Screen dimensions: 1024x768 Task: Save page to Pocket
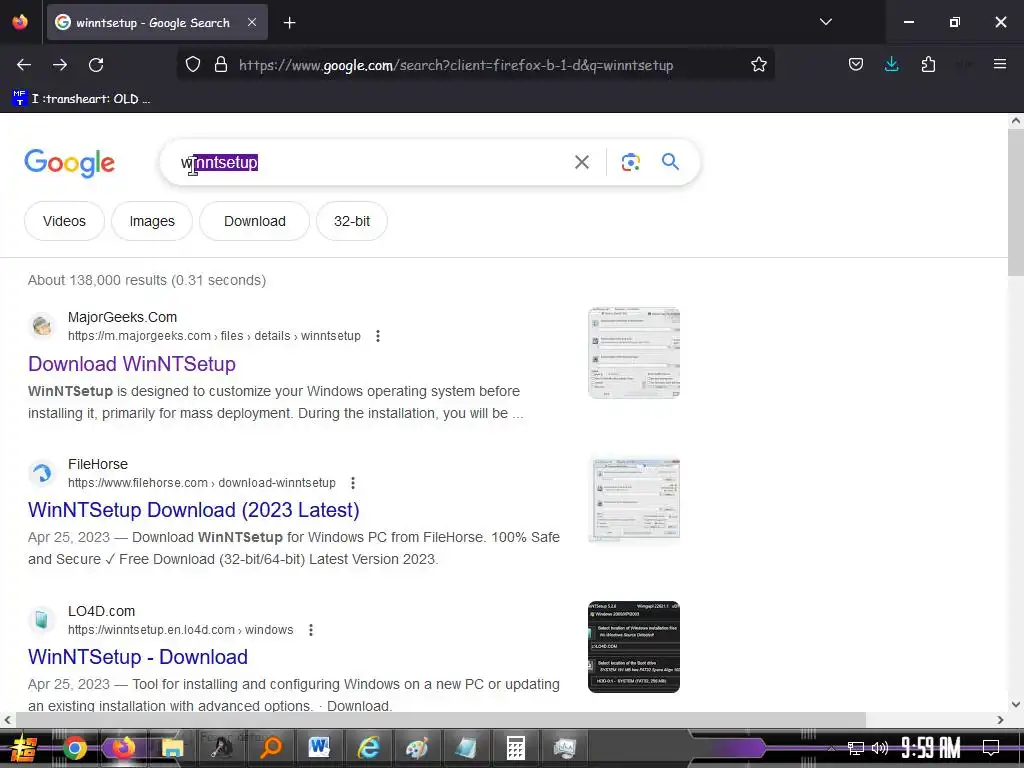pyautogui.click(x=856, y=65)
